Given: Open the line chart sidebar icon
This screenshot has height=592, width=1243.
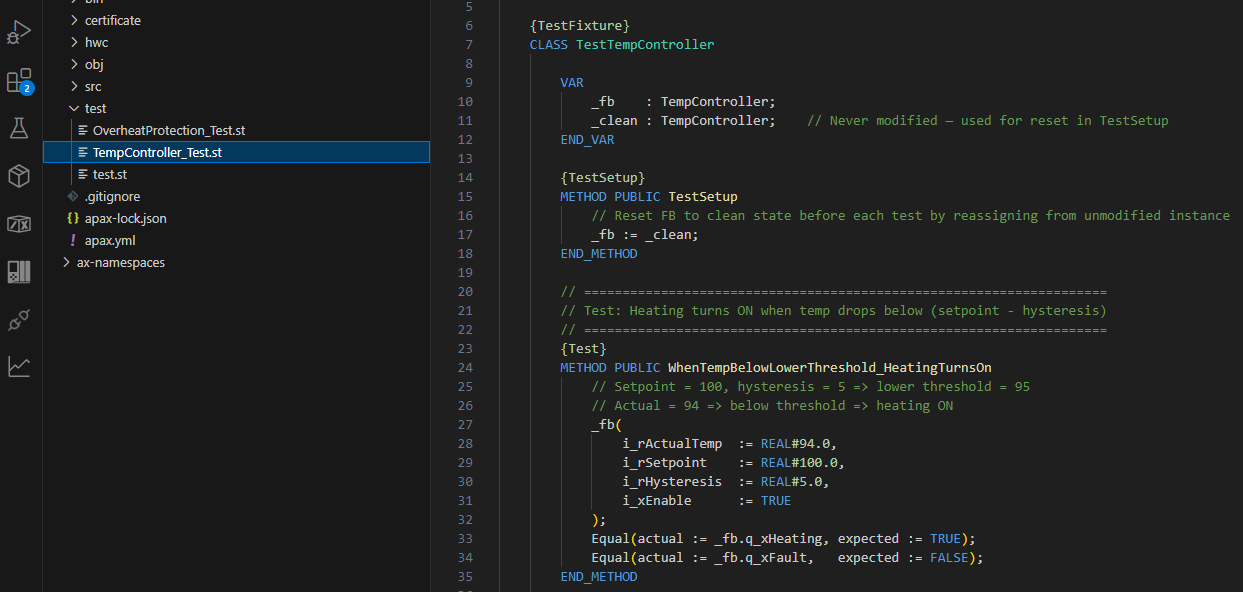Looking at the screenshot, I should coord(19,366).
